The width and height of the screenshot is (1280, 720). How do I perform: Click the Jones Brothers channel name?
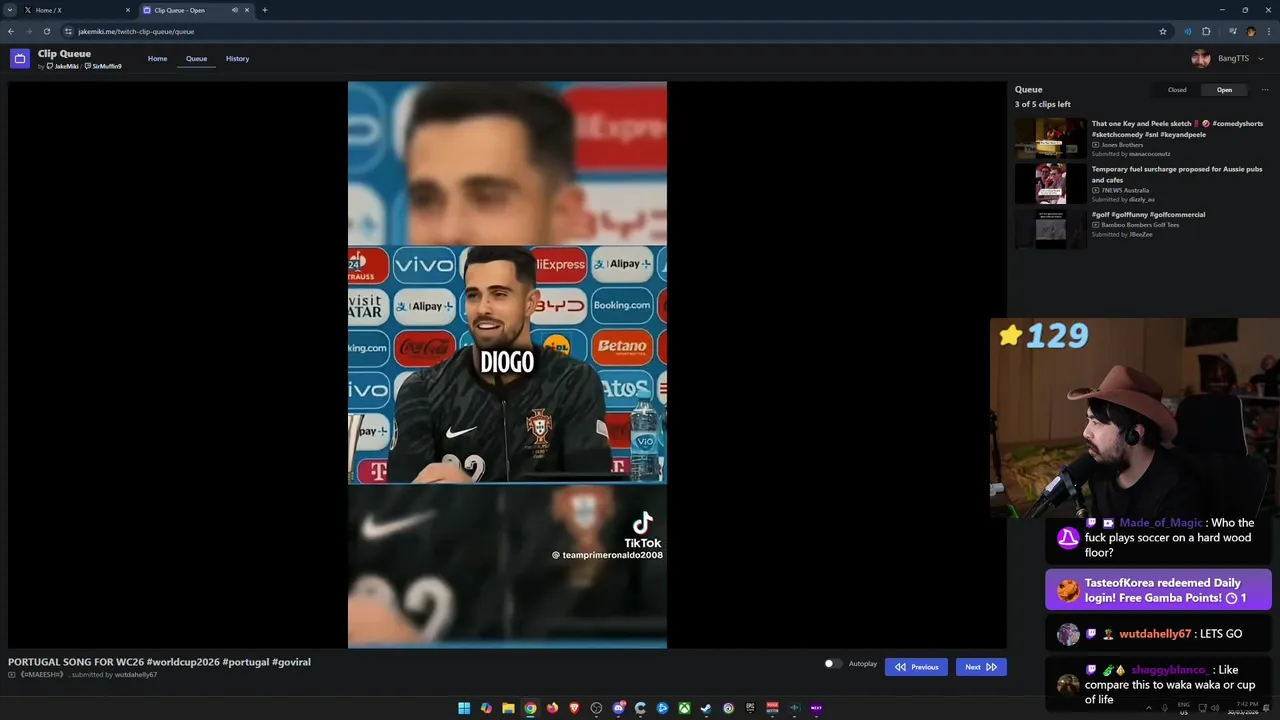[x=1122, y=145]
